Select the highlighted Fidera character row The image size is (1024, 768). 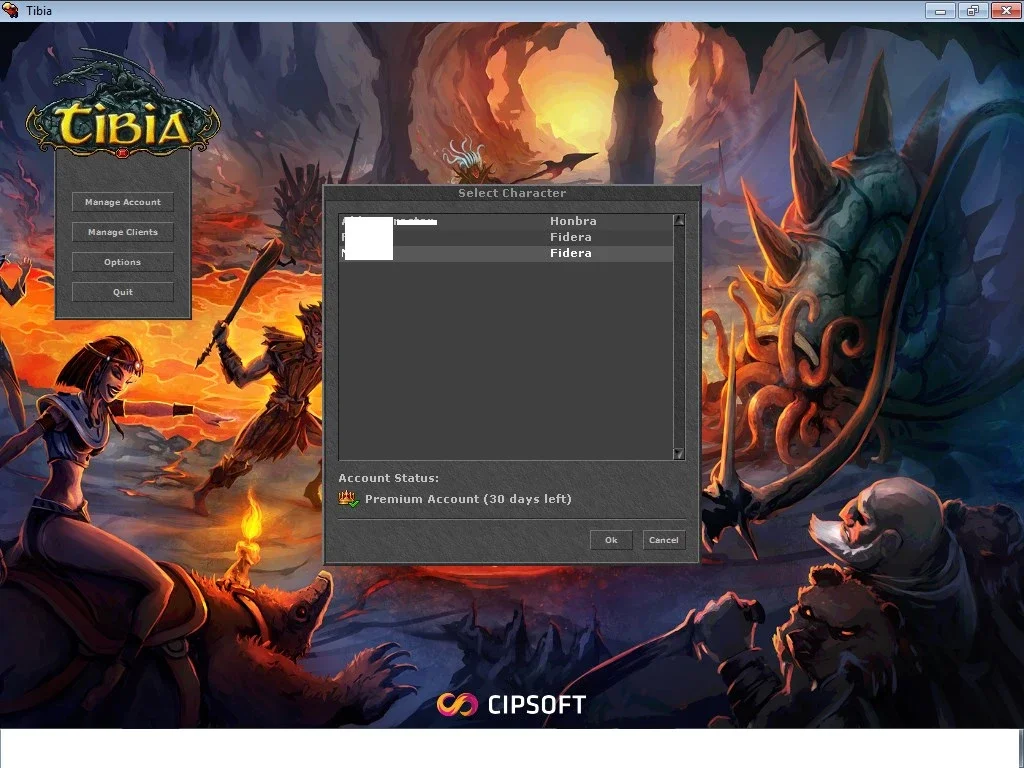coord(506,253)
